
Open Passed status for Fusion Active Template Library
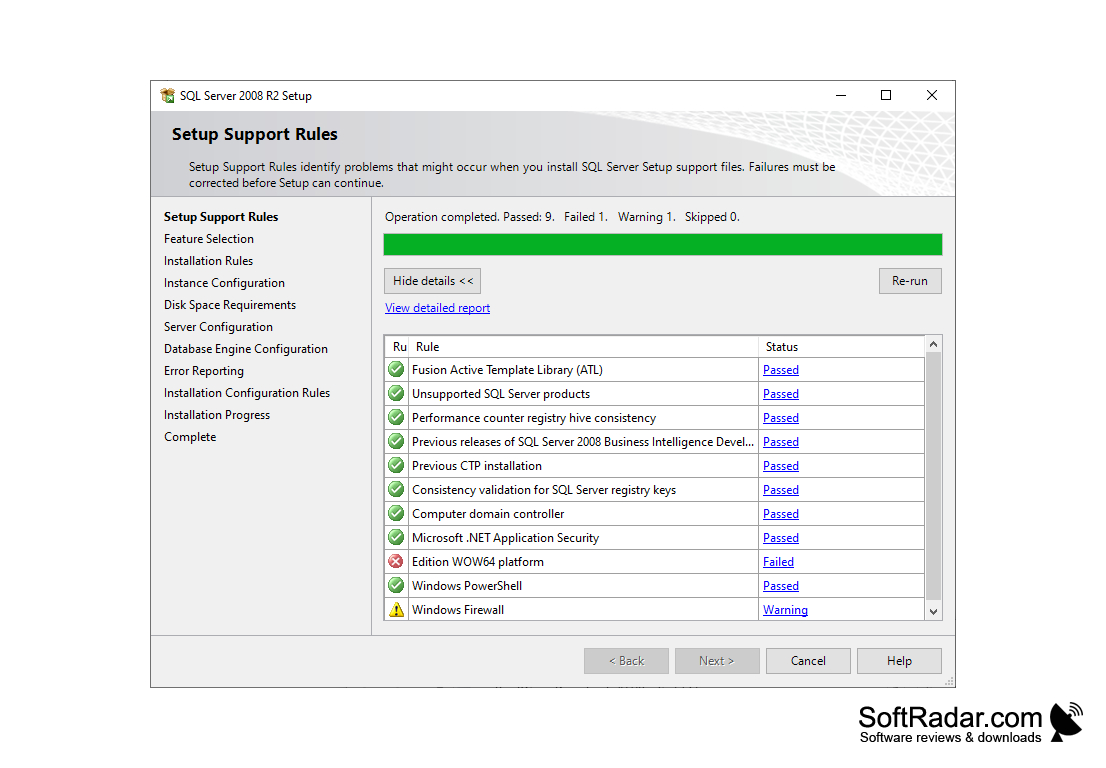click(x=781, y=370)
